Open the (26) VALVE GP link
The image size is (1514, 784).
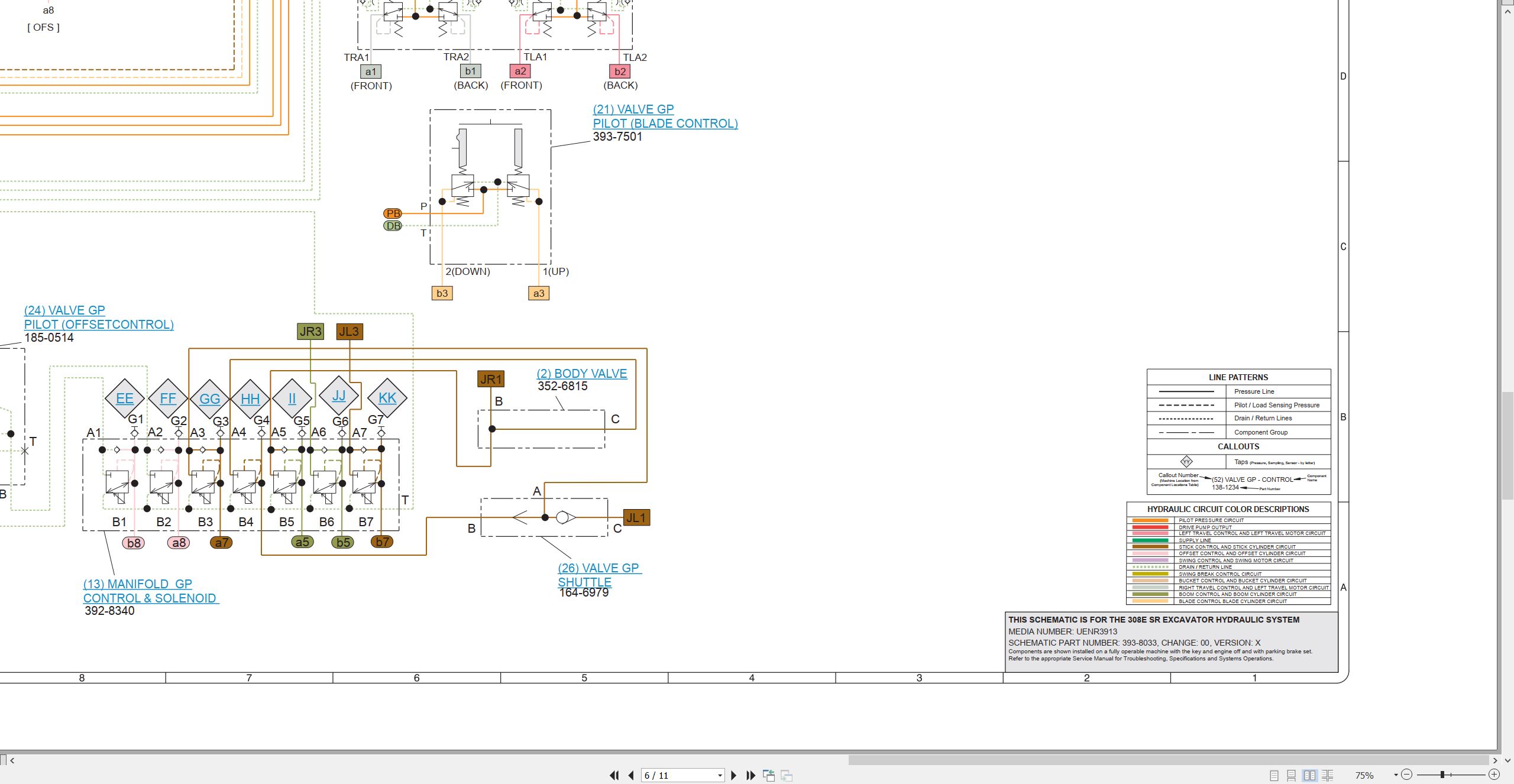pos(599,568)
